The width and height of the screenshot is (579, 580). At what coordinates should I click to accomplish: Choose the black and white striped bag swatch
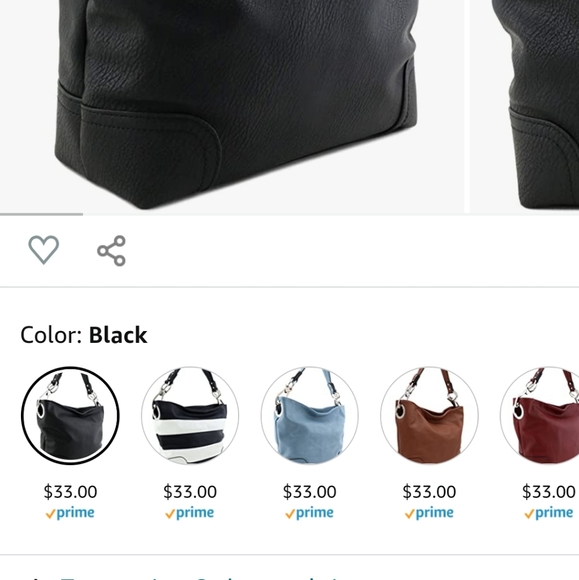pos(190,415)
